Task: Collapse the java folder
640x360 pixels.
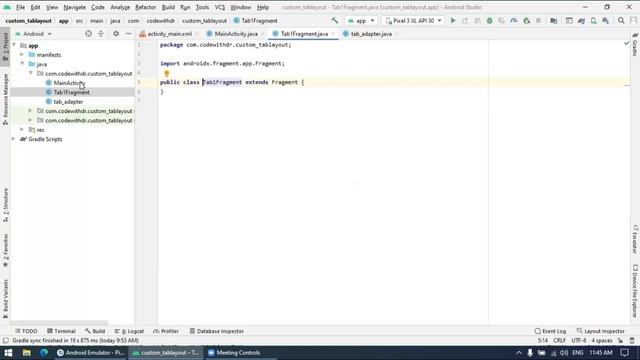Action: [22, 64]
